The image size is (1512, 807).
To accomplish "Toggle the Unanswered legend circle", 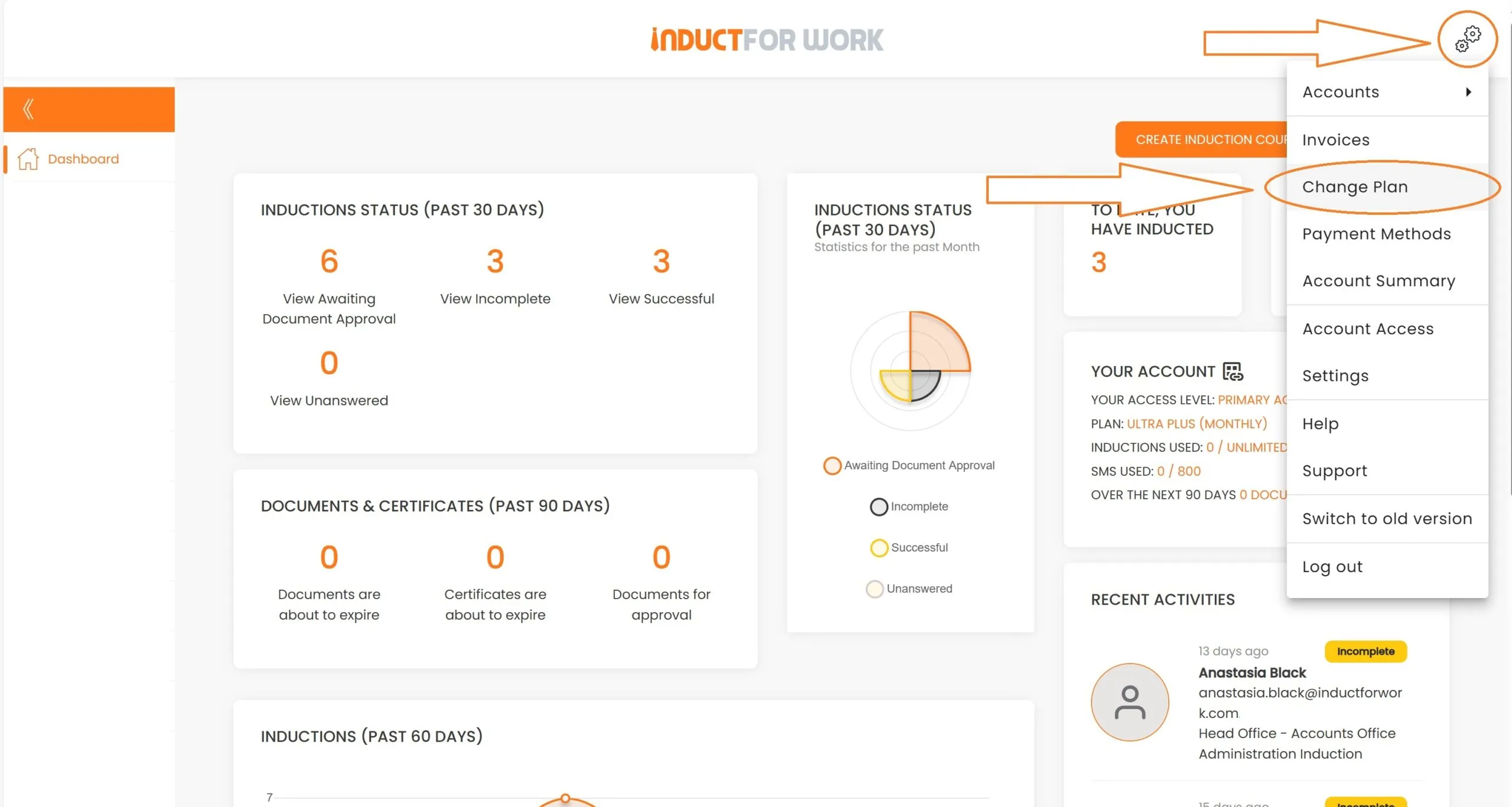I will tap(874, 589).
